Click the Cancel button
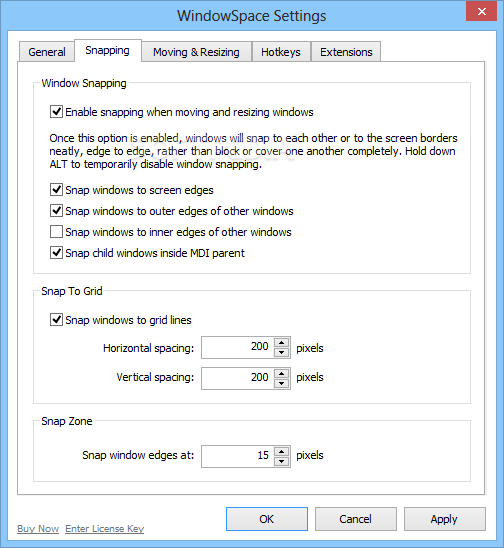504x548 pixels. coord(355,519)
